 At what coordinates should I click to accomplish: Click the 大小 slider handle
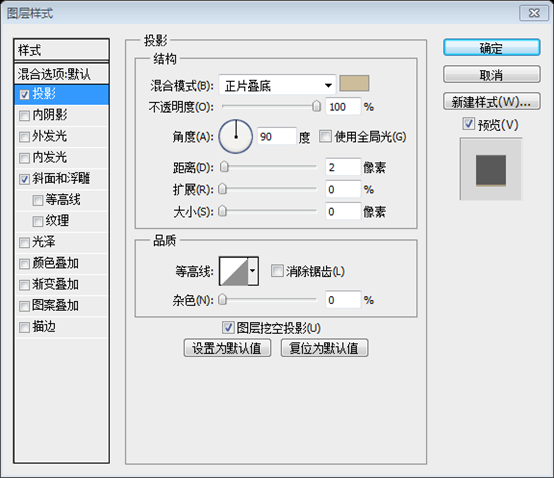[223, 211]
